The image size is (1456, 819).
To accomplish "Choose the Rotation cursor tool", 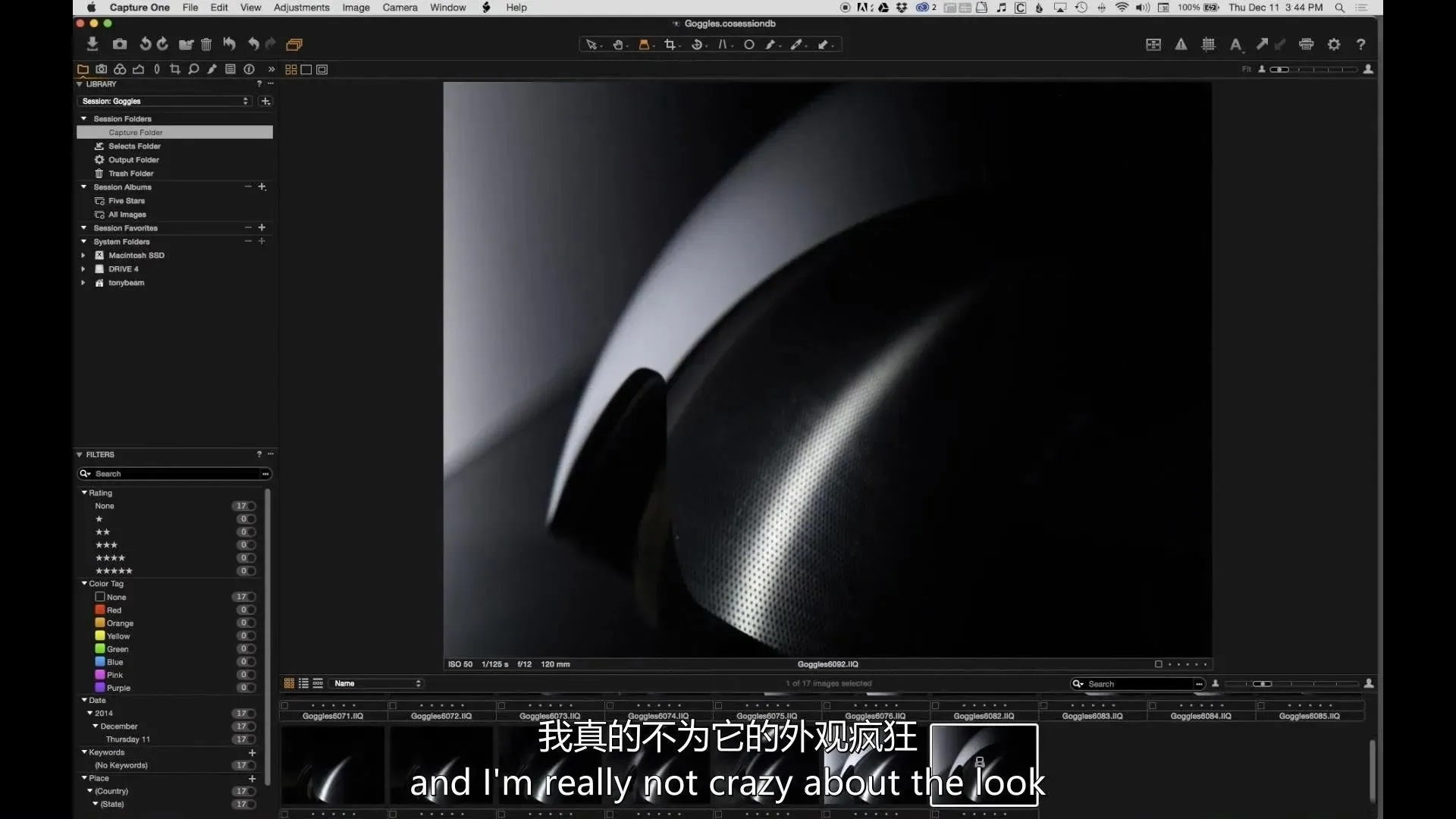I will 696,45.
